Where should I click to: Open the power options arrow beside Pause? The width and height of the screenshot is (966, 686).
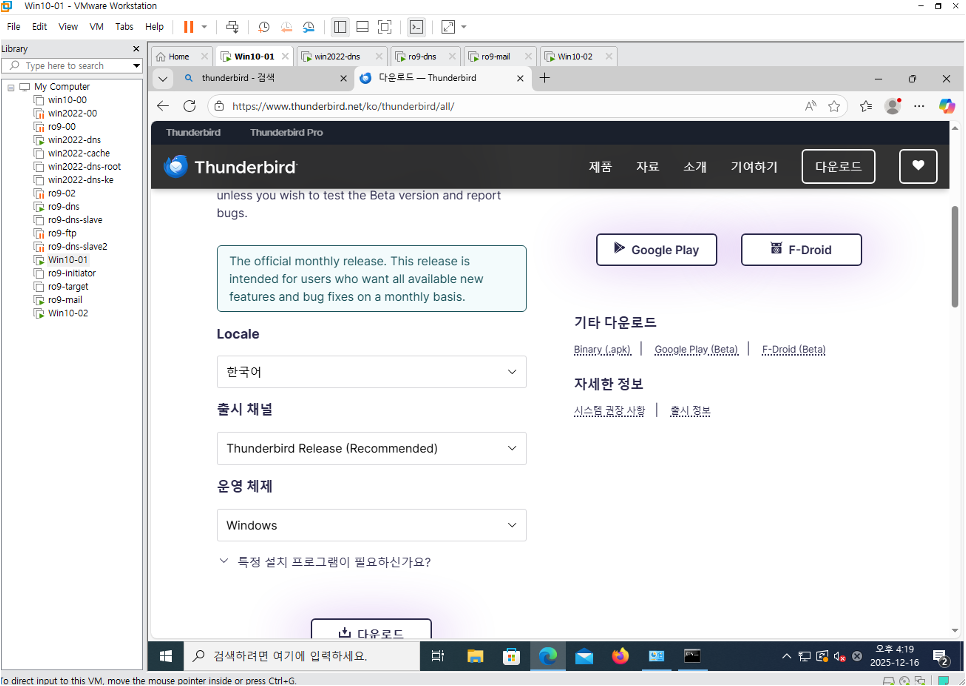pos(205,27)
